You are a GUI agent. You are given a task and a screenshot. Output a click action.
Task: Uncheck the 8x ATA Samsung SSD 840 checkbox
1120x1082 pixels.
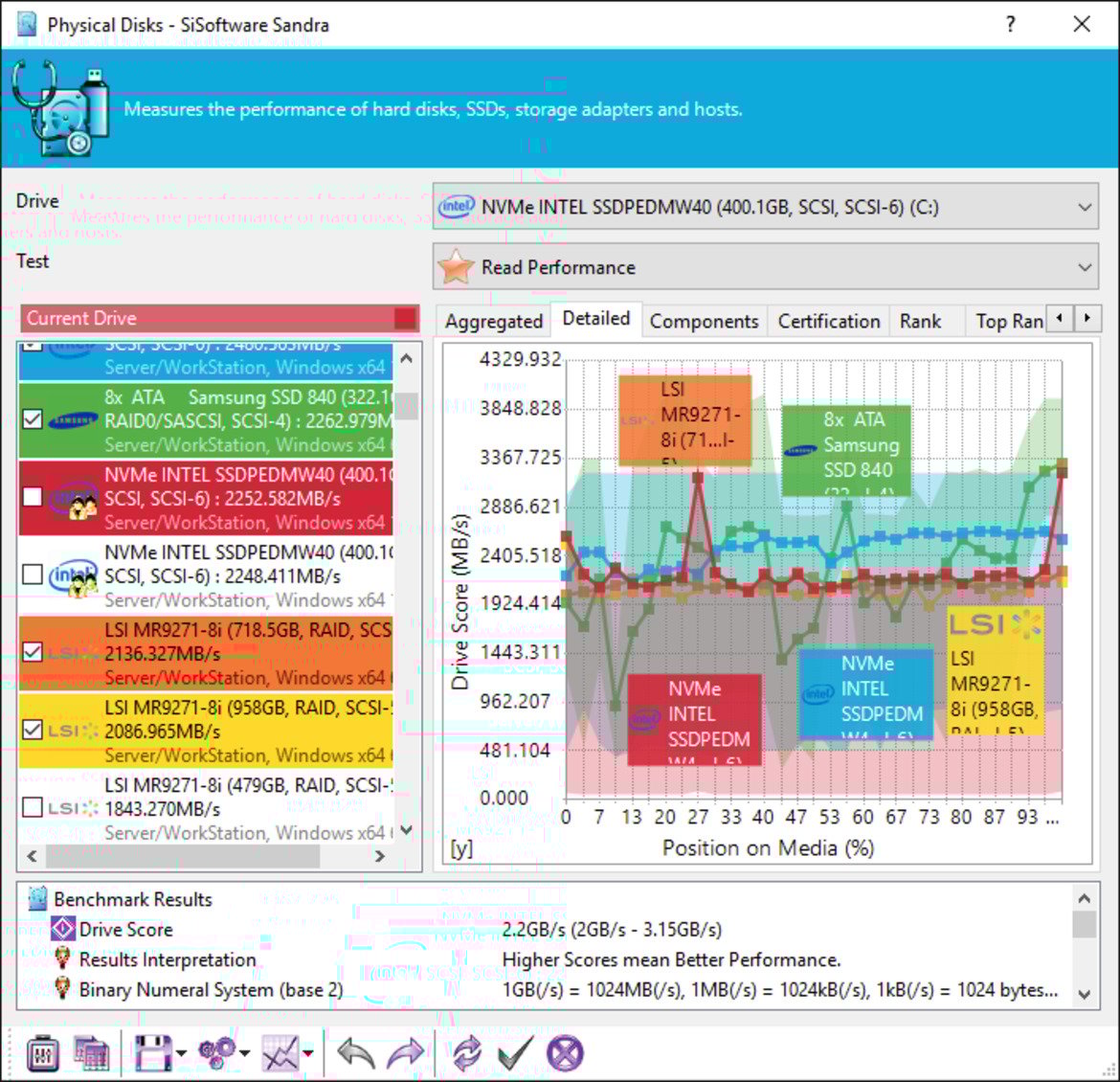click(33, 419)
